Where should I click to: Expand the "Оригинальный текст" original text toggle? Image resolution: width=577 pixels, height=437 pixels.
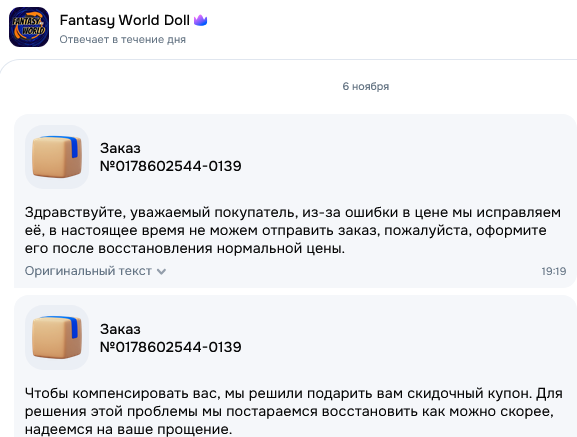coord(95,271)
